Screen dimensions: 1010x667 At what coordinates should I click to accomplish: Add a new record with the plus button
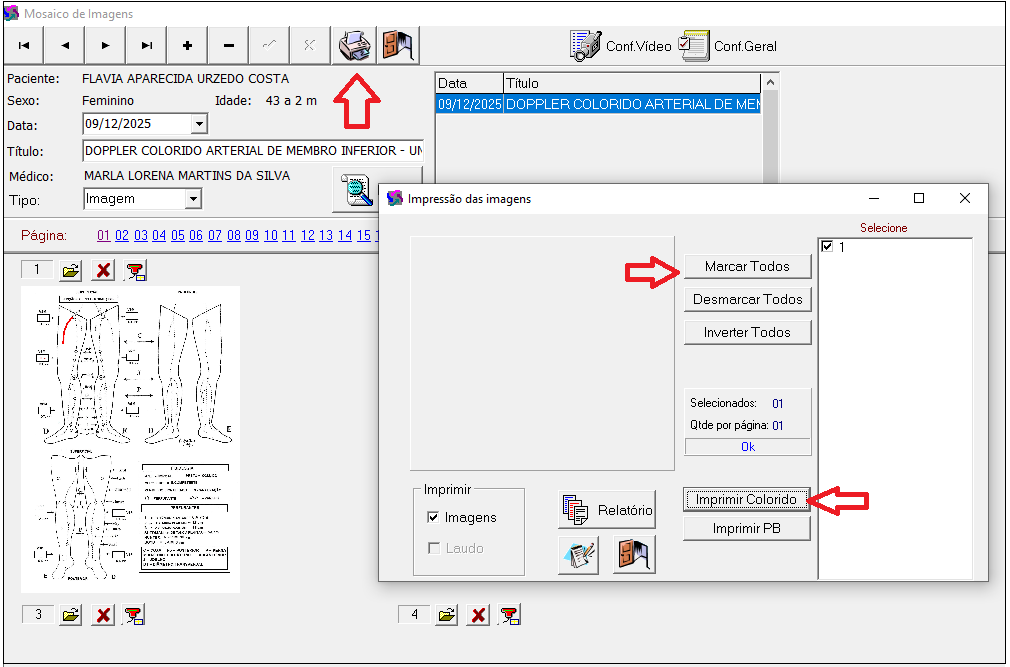pos(187,45)
